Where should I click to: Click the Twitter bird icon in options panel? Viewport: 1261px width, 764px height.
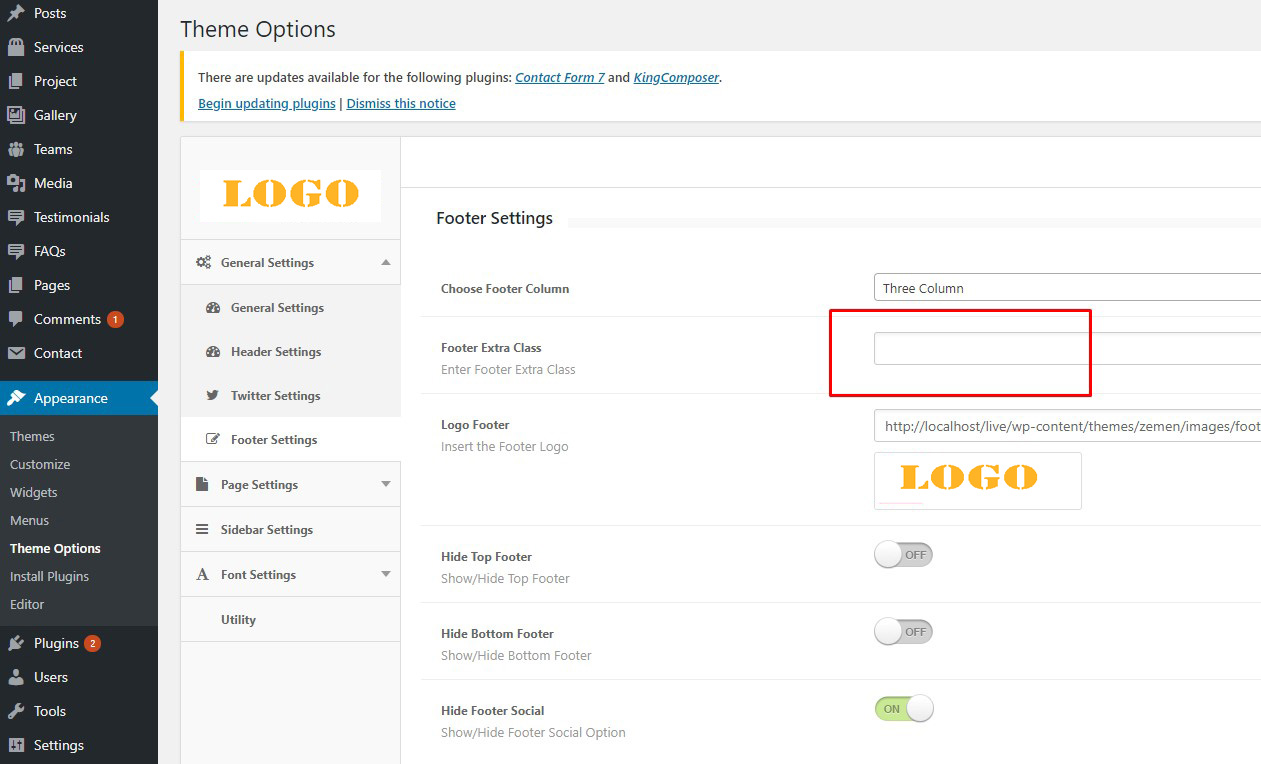[212, 395]
